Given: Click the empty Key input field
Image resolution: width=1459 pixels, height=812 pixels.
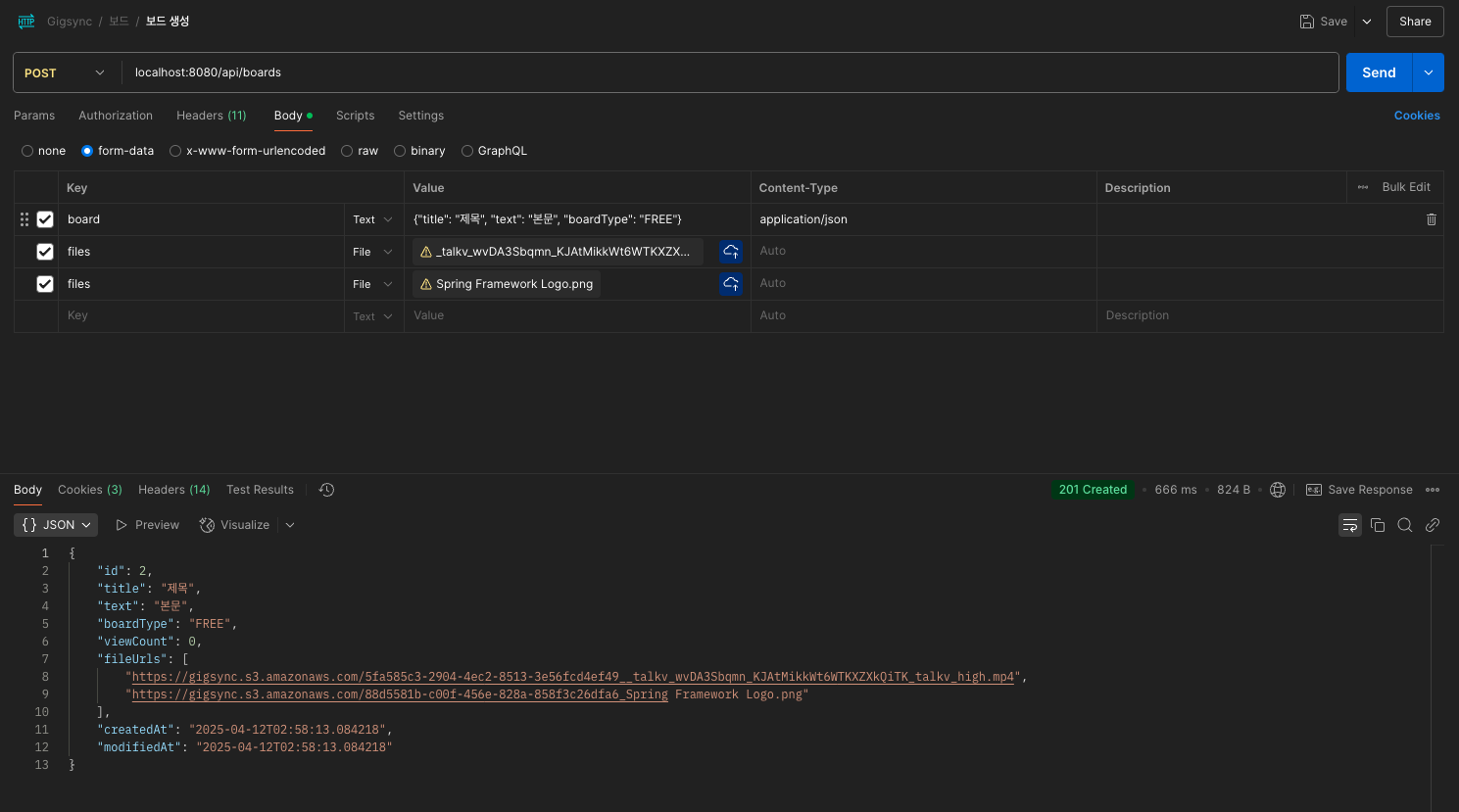Looking at the screenshot, I should (x=201, y=315).
